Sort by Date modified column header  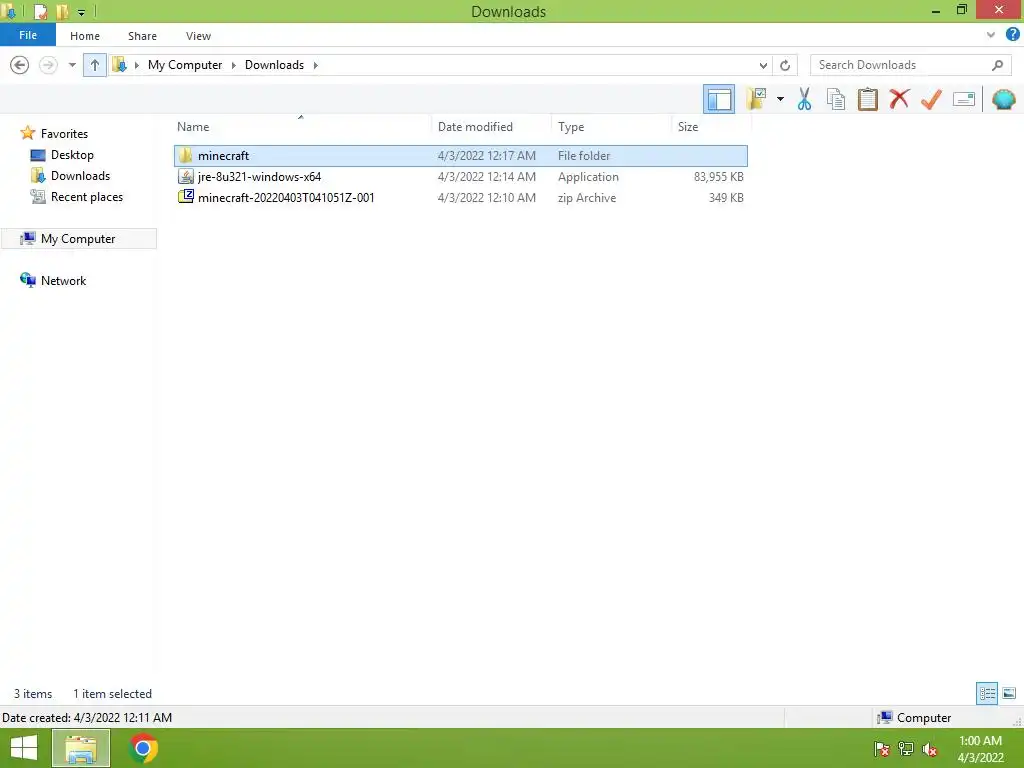click(475, 127)
